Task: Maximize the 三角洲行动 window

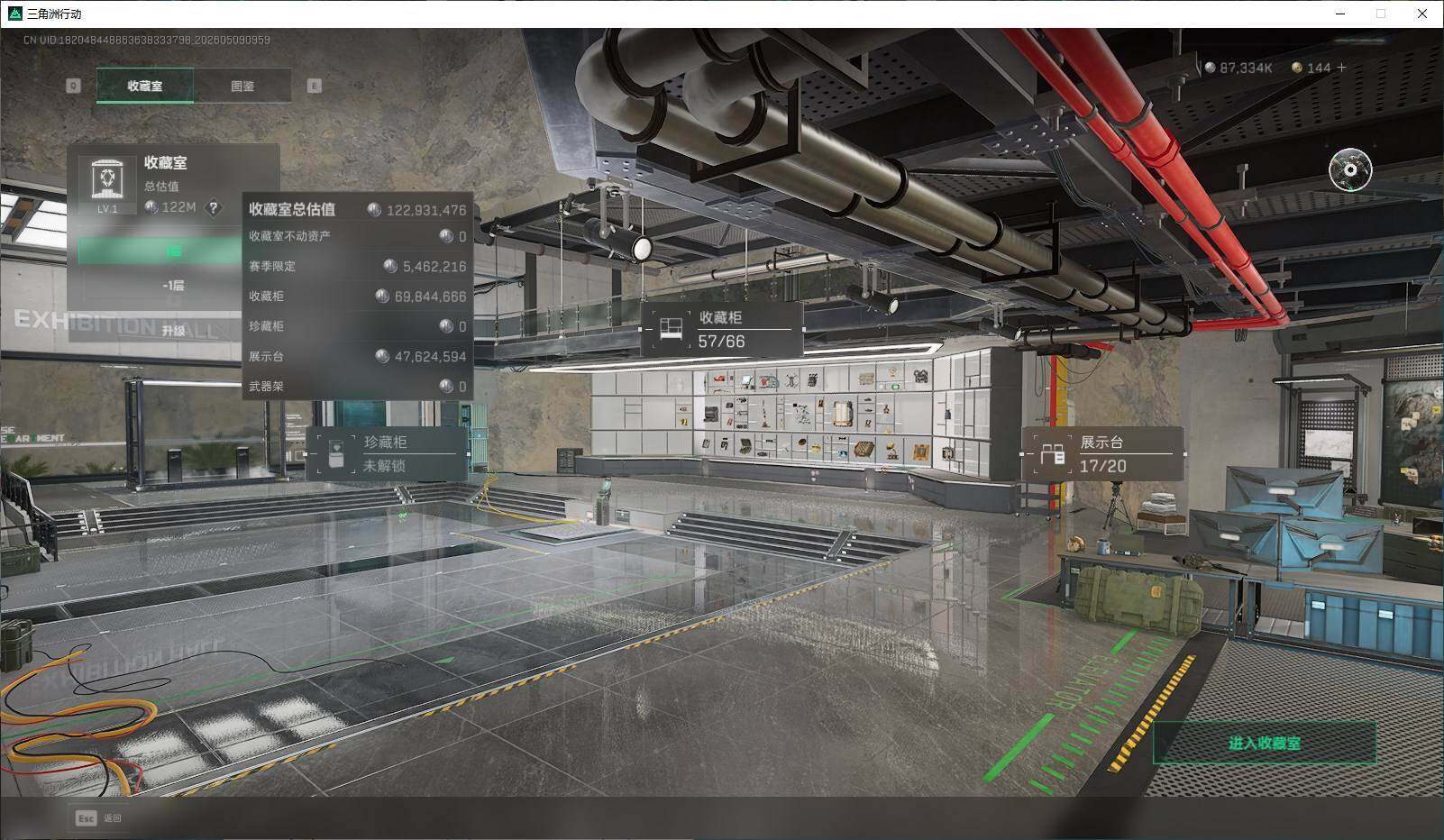Action: click(x=1381, y=14)
